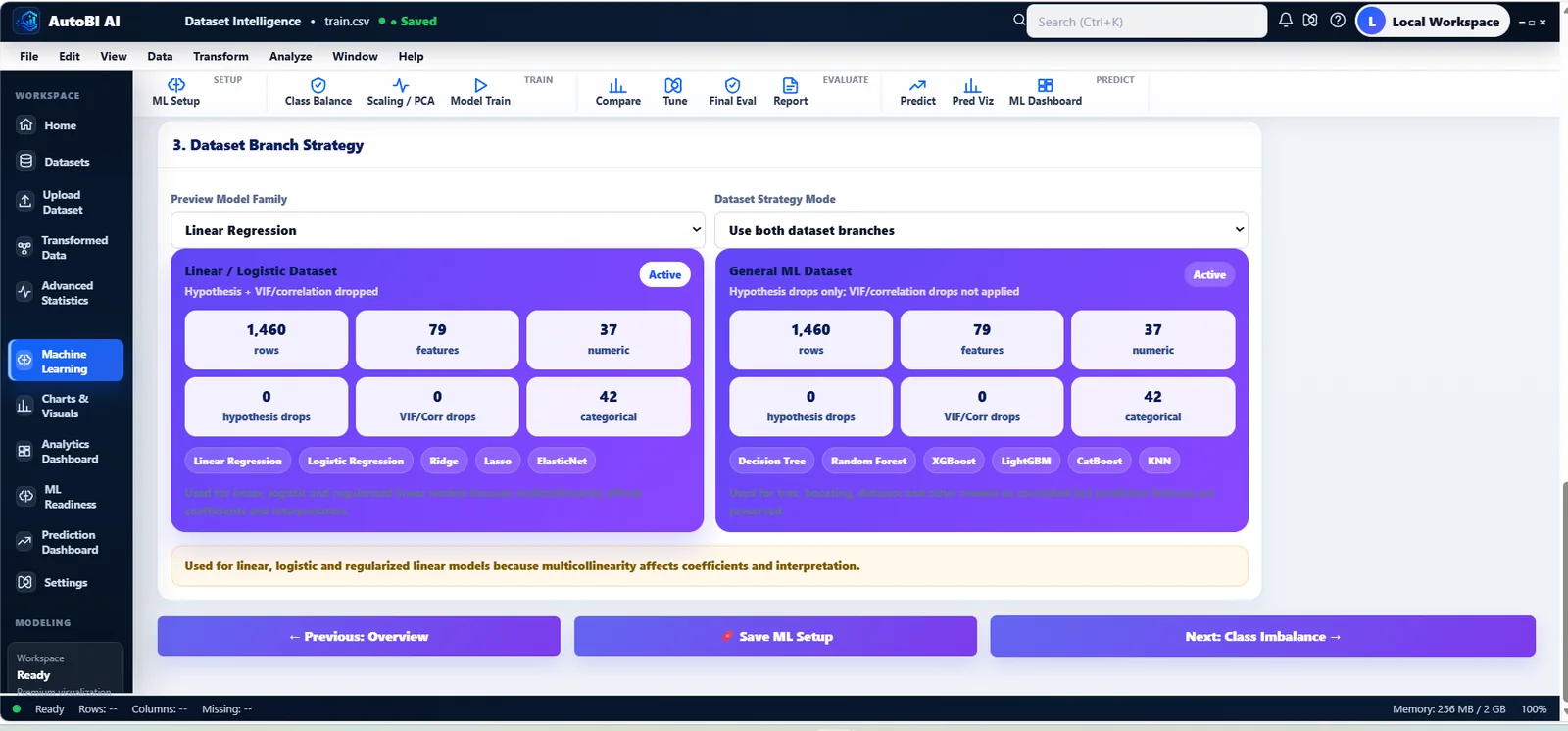Open the ML Dashboard icon
This screenshot has height=731, width=1568.
(1045, 92)
